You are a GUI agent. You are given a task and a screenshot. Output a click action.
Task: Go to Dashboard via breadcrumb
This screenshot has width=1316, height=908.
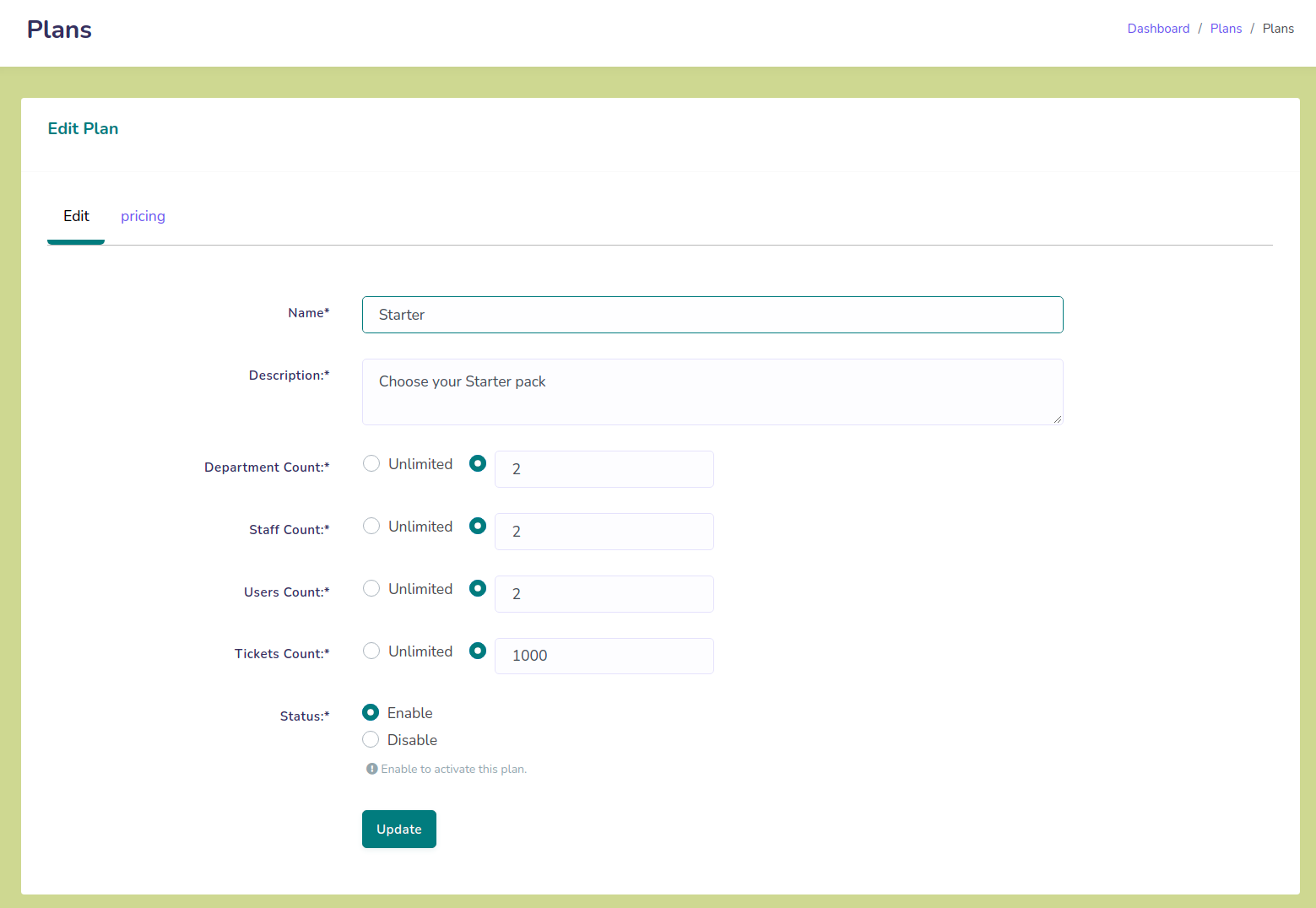click(x=1158, y=29)
